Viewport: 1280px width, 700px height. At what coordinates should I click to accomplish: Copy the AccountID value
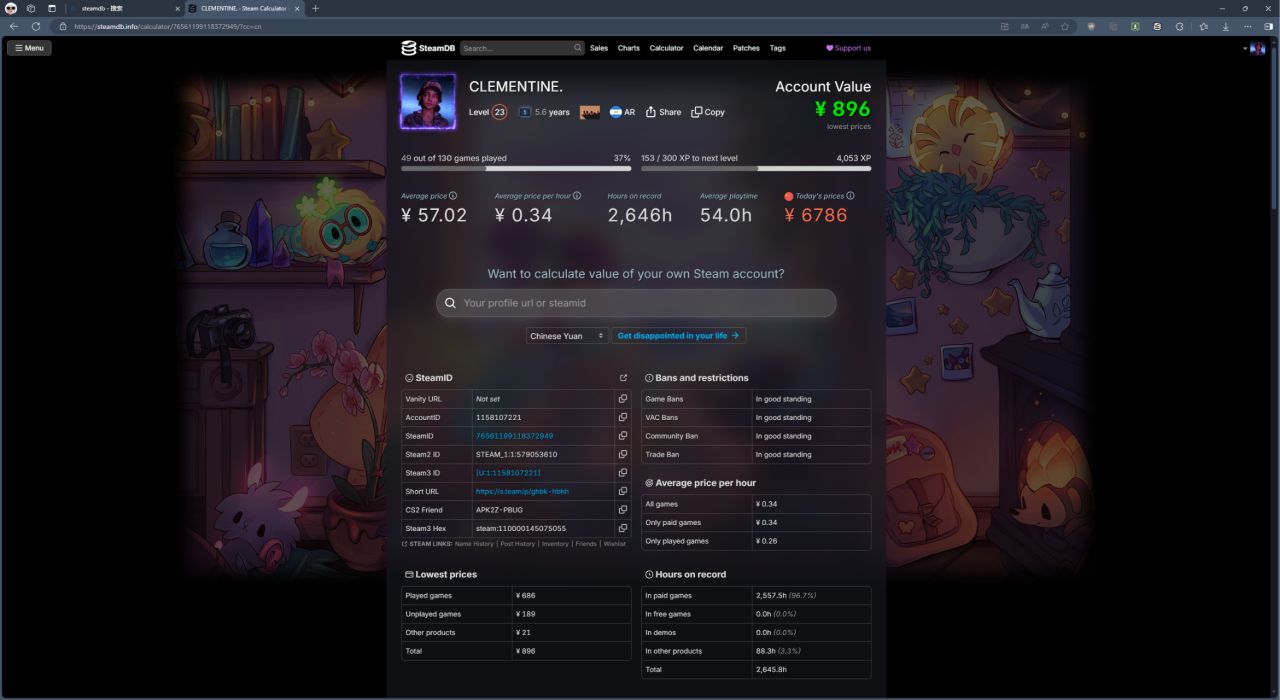click(x=622, y=417)
